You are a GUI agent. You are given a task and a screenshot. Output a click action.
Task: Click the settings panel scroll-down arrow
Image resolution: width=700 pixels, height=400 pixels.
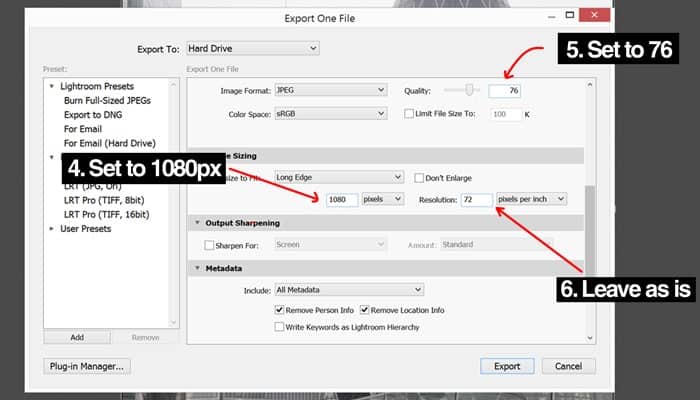pyautogui.click(x=590, y=338)
